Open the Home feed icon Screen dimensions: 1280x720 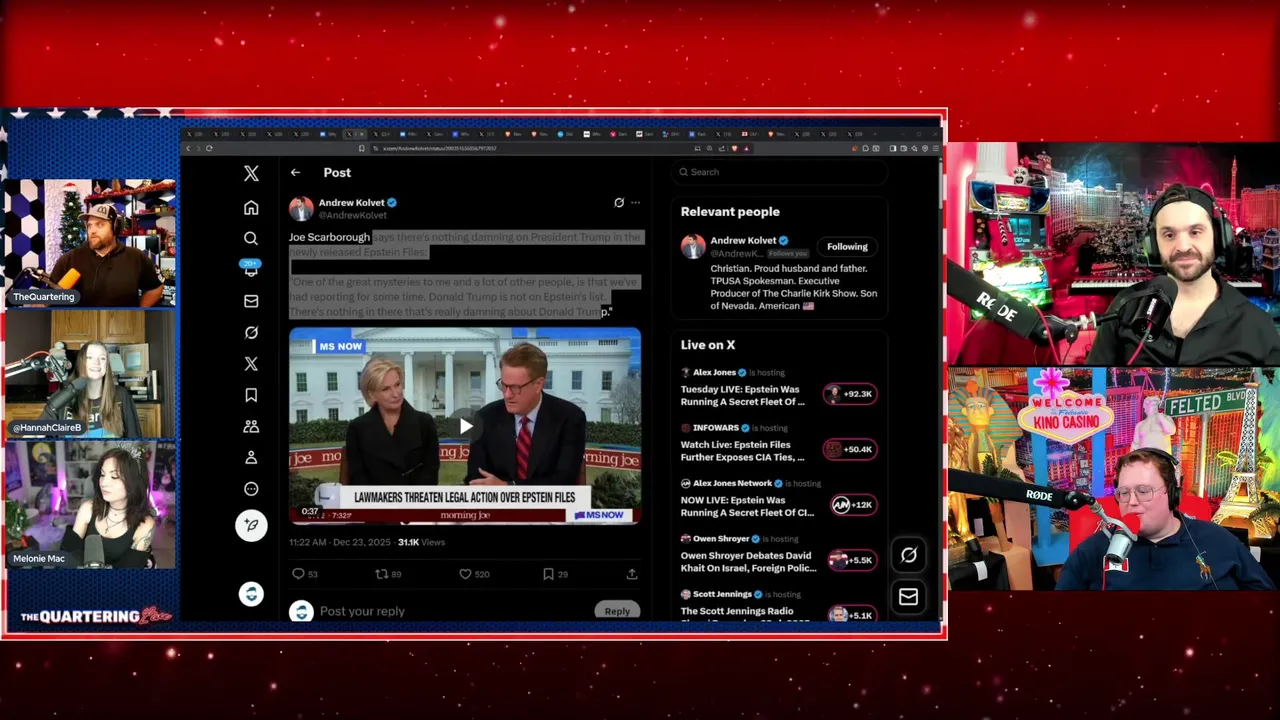[x=251, y=207]
